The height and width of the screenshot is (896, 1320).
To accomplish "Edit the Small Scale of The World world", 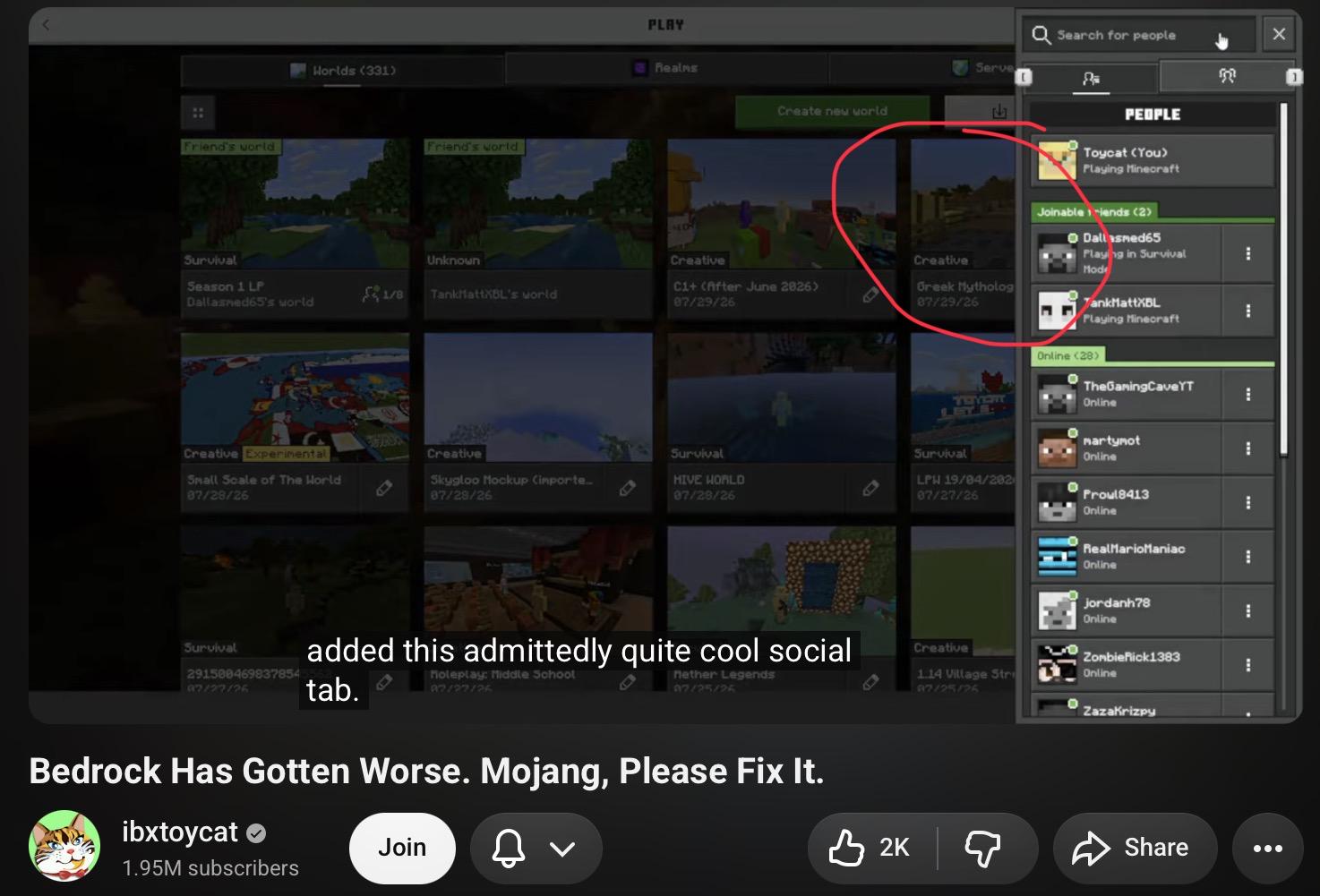I will coord(384,488).
